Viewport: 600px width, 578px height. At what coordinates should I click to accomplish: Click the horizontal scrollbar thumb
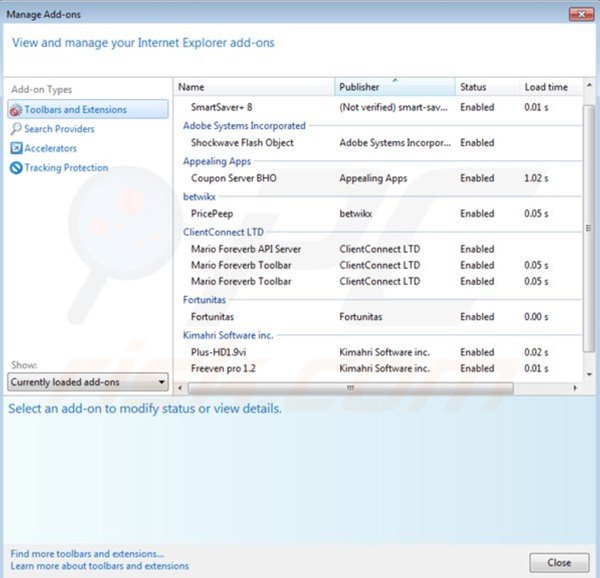click(351, 388)
